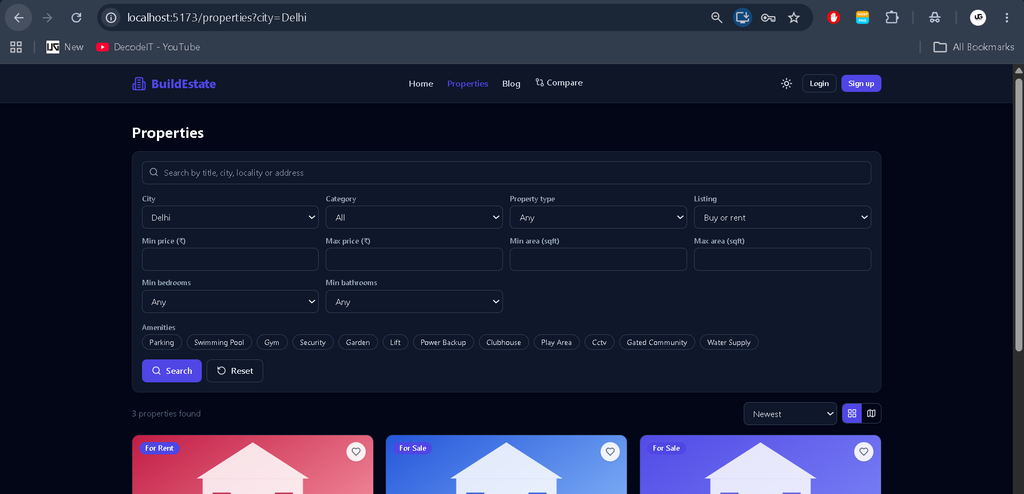Open the Newest sort dropdown
The height and width of the screenshot is (494, 1024).
coord(790,414)
